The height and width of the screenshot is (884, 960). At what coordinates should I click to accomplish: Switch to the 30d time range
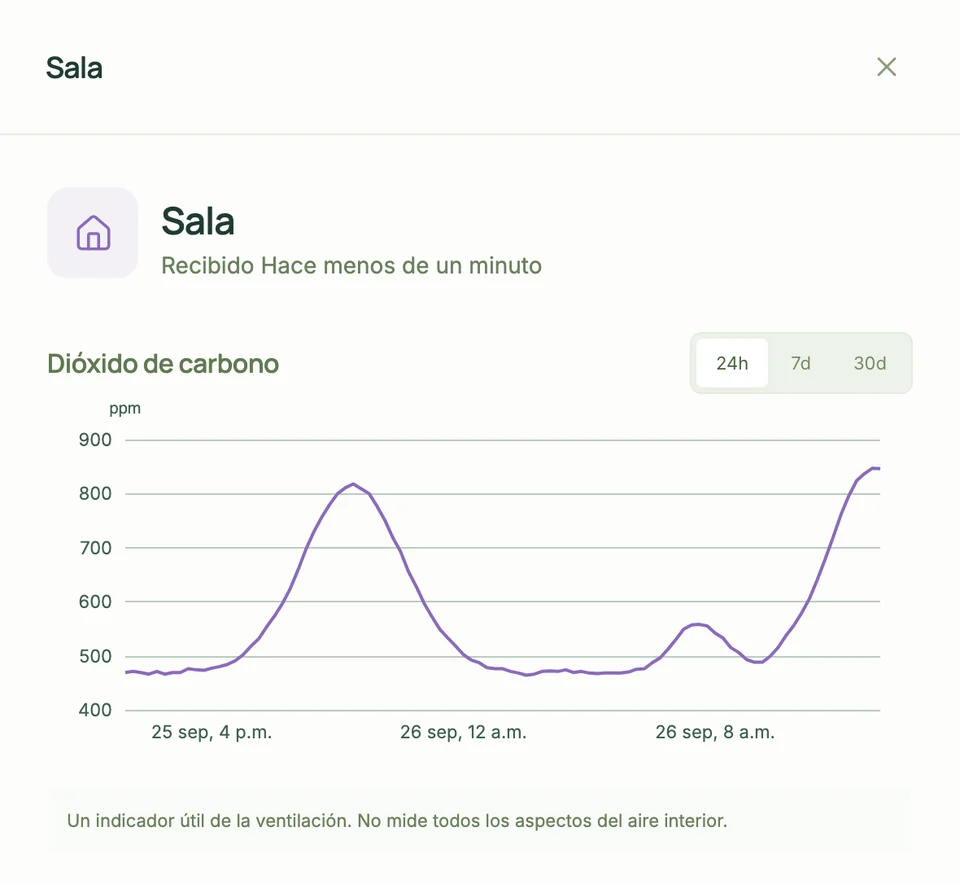(869, 363)
